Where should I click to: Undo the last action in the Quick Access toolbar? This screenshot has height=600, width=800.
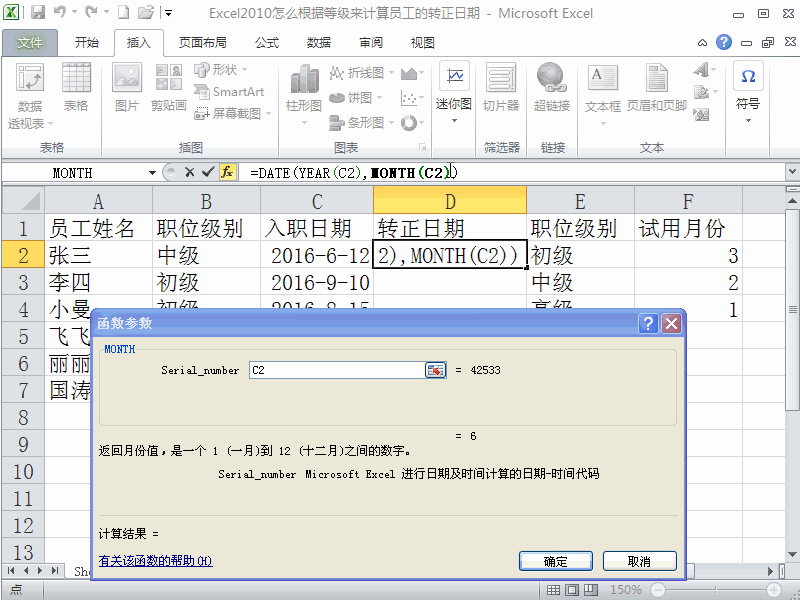[60, 12]
